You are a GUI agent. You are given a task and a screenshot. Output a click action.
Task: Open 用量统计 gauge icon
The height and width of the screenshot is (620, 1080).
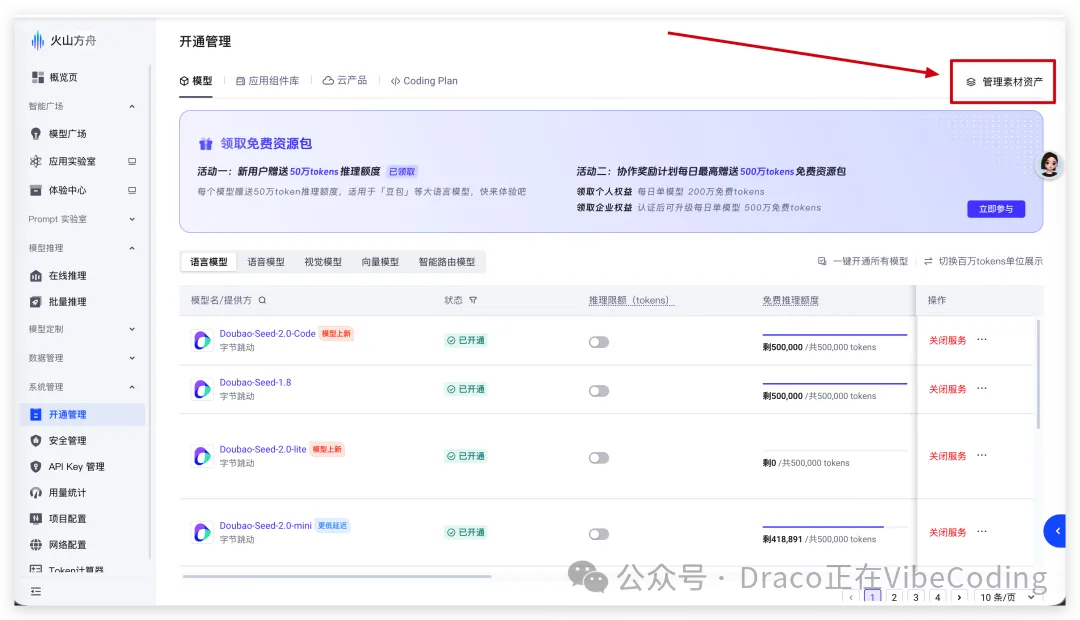[x=36, y=493]
